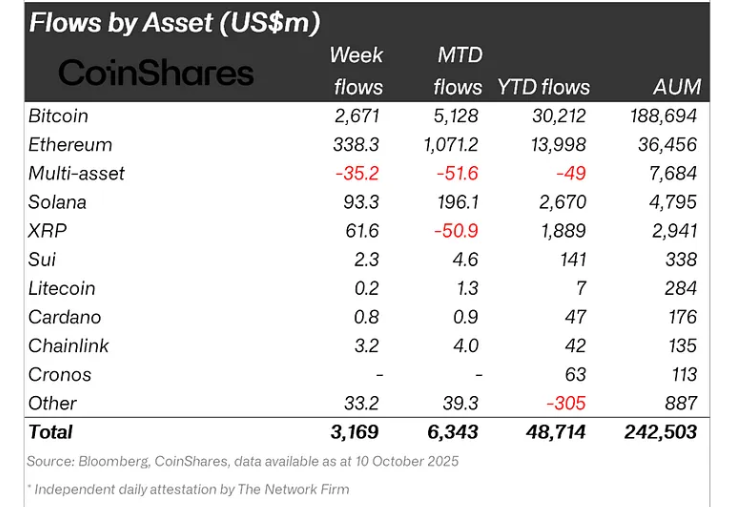
Task: Click the Ethereum row label
Action: pos(71,145)
